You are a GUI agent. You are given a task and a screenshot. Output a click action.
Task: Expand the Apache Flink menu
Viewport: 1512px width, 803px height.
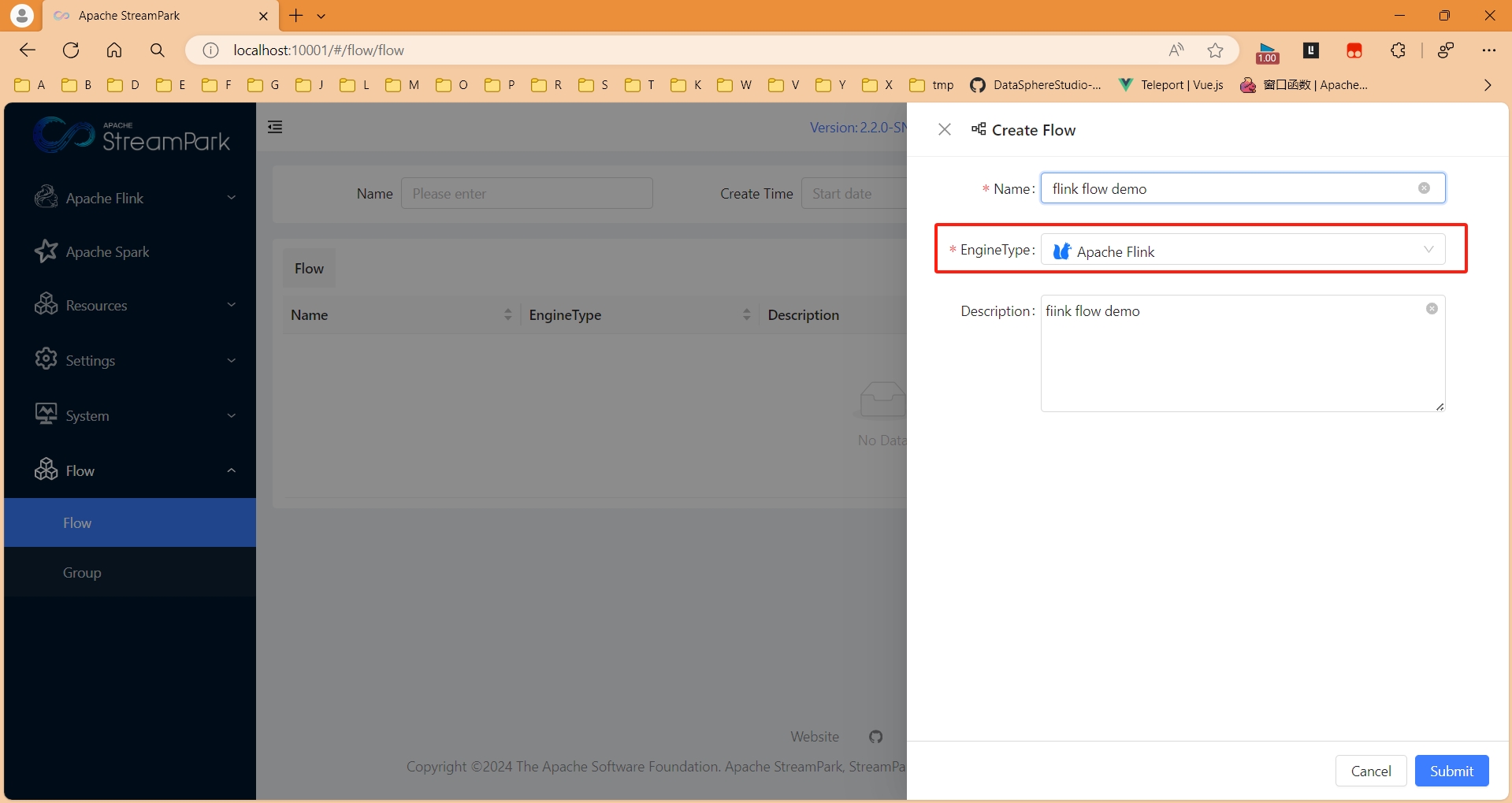232,198
